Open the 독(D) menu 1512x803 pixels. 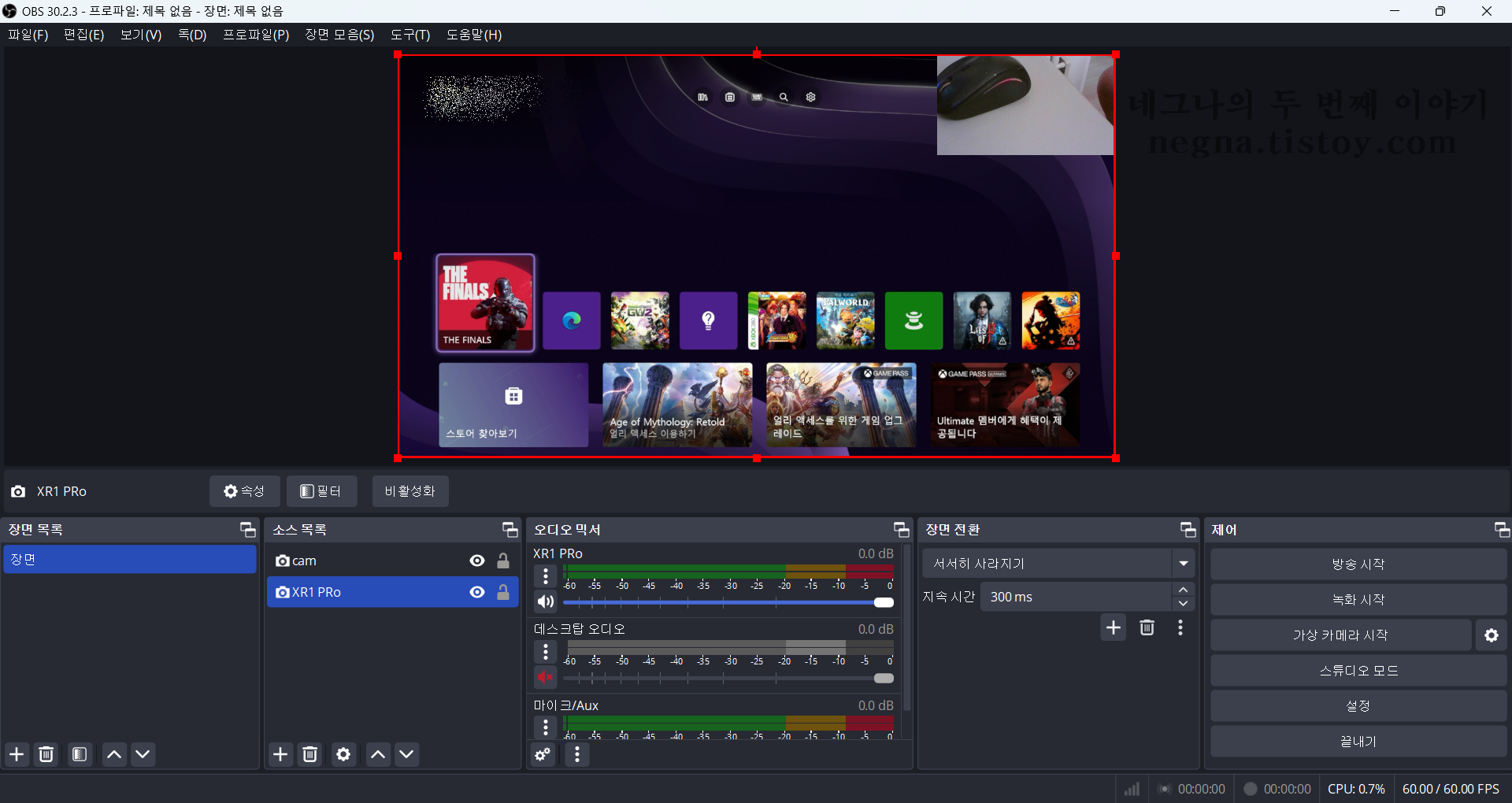(x=192, y=35)
